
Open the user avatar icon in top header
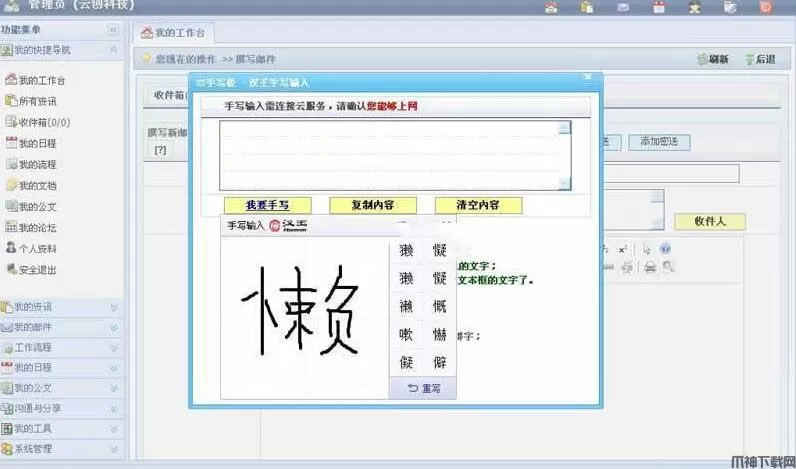694,7
